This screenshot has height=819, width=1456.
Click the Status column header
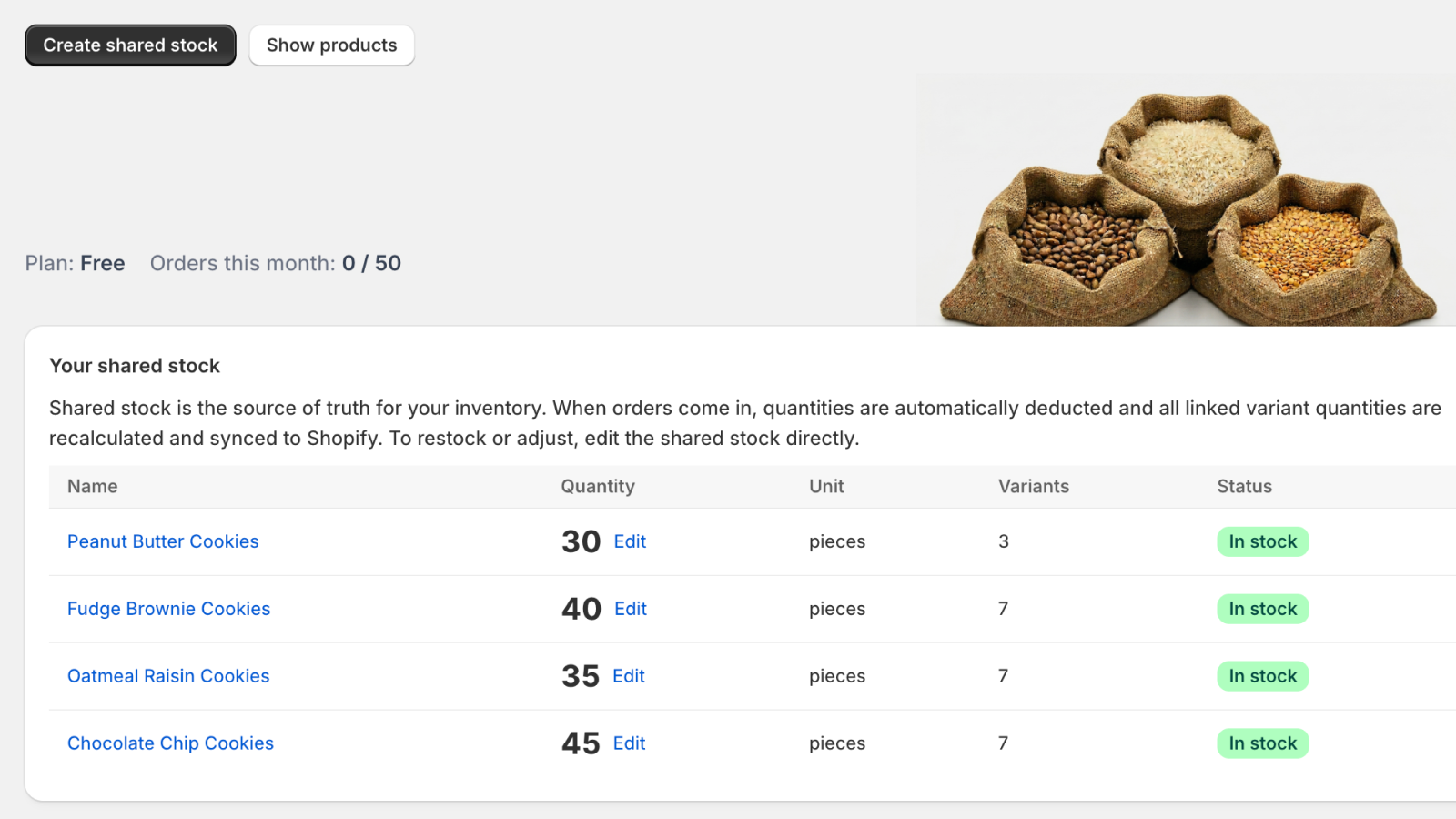(1244, 487)
